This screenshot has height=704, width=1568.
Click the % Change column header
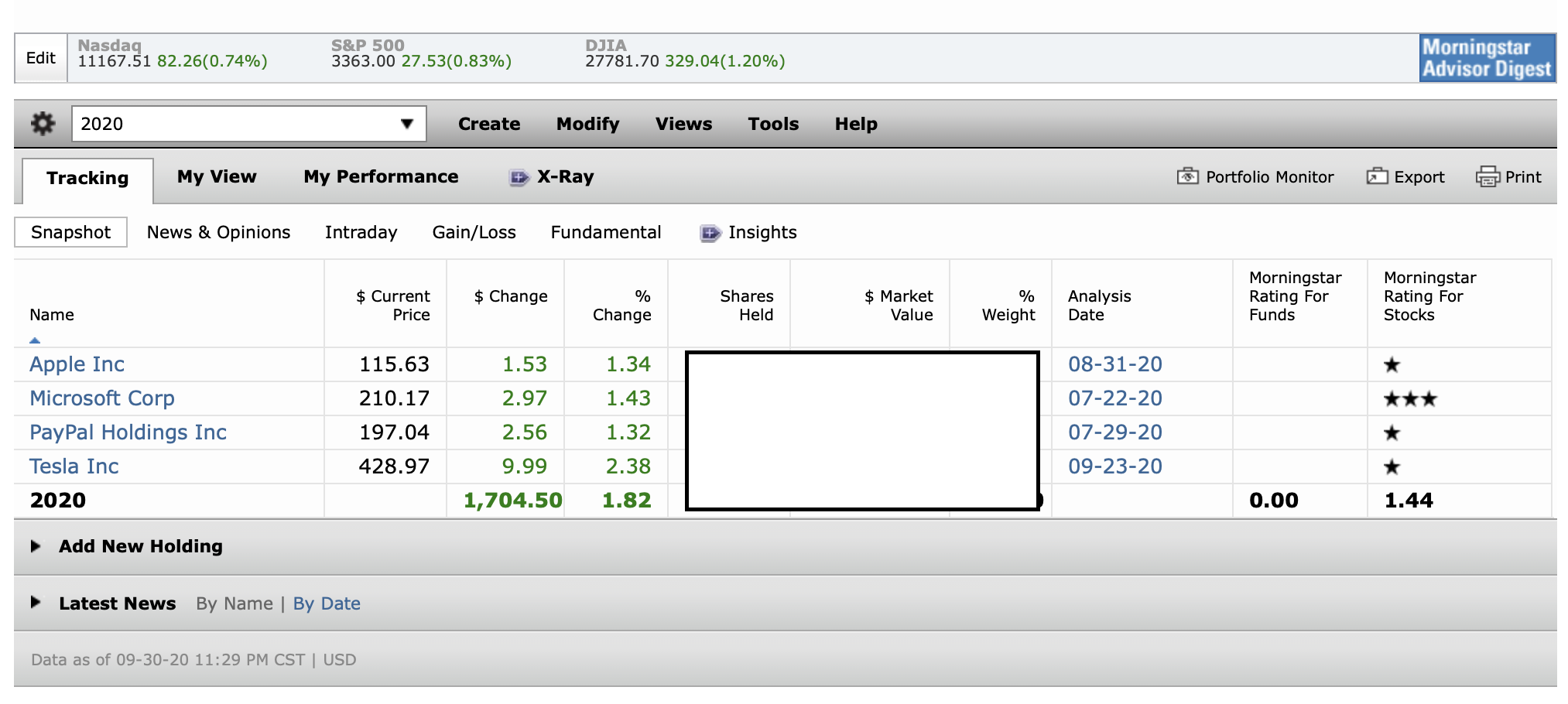click(622, 306)
